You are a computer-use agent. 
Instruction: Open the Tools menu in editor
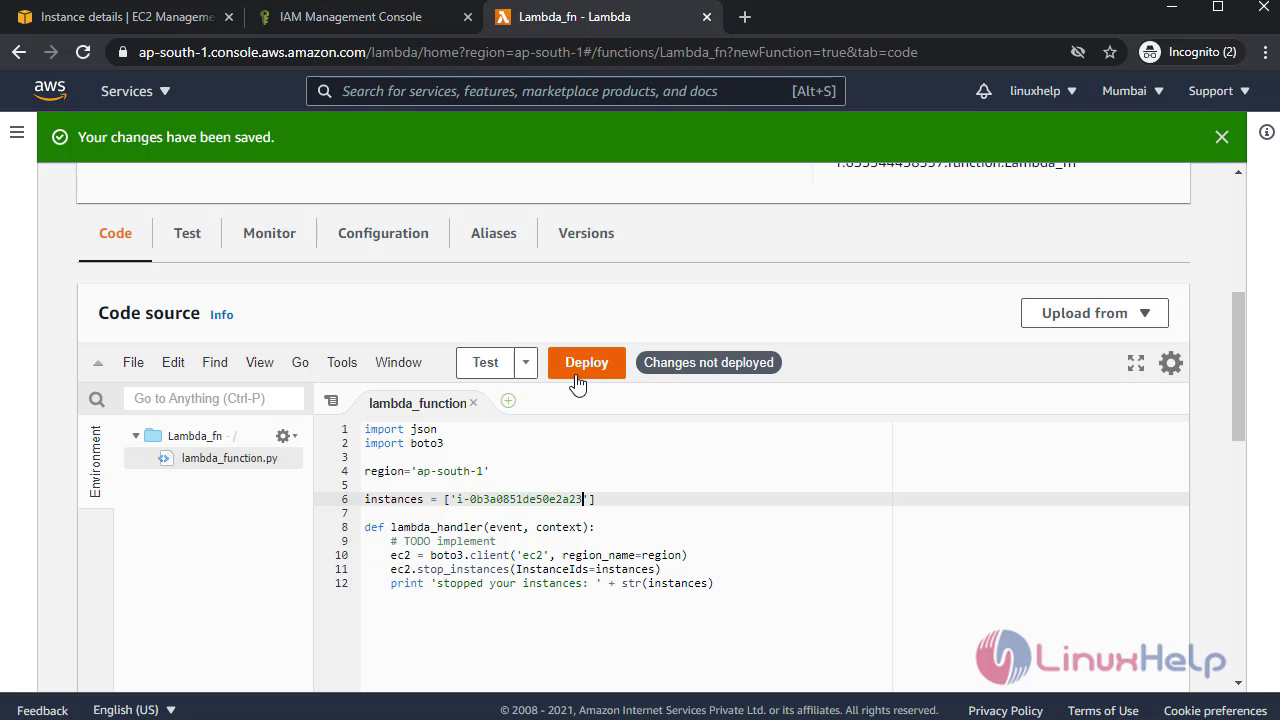pos(342,363)
